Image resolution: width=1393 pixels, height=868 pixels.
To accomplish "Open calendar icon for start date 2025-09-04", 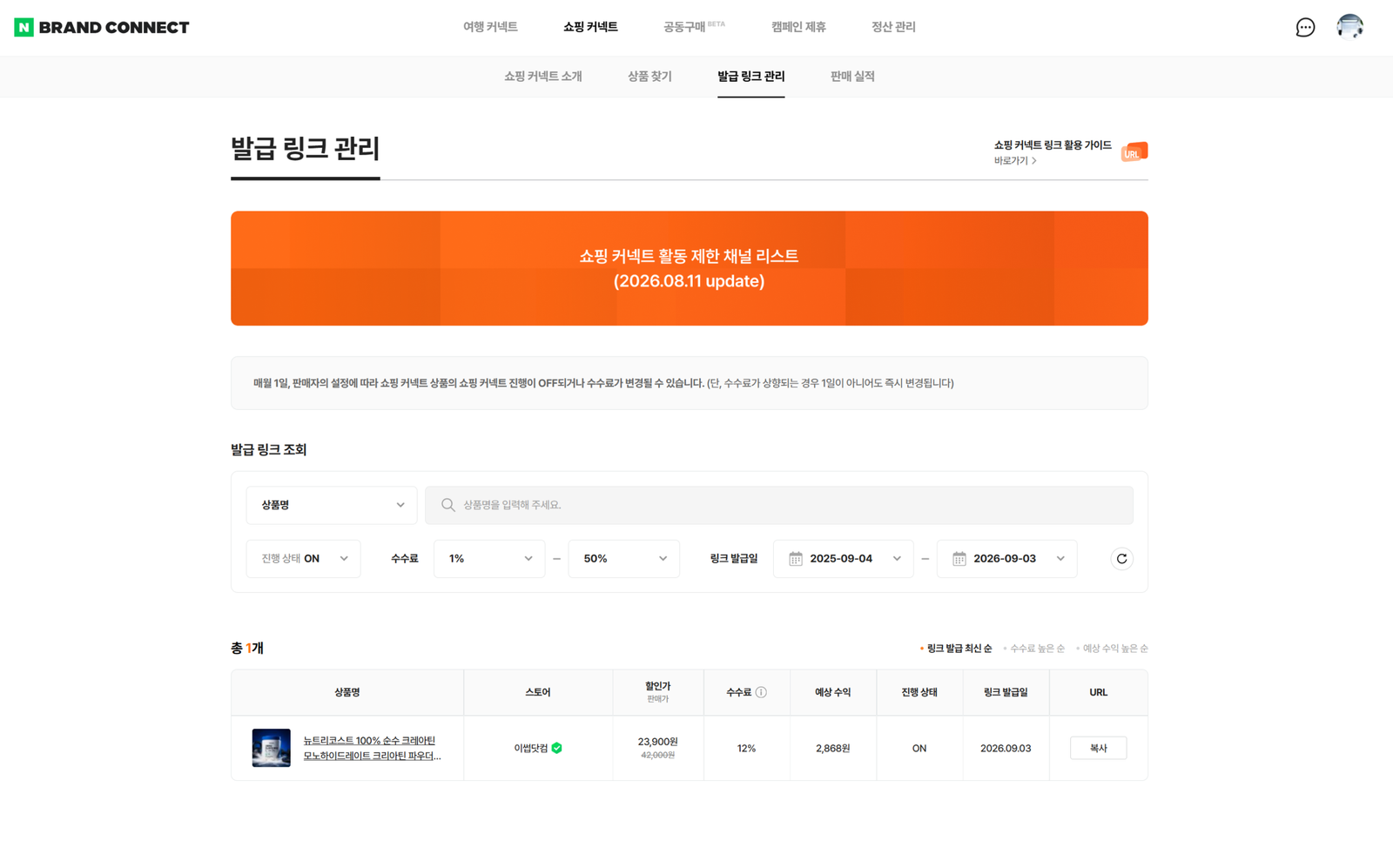I will [x=796, y=559].
